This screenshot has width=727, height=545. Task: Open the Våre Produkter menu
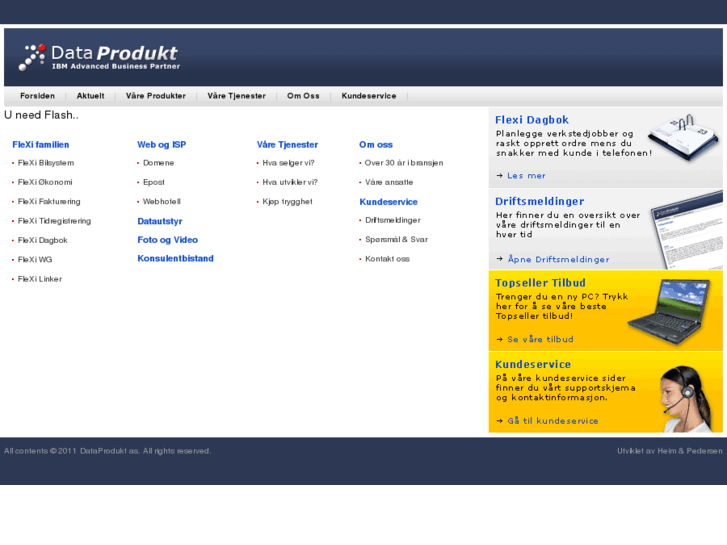click(x=156, y=96)
